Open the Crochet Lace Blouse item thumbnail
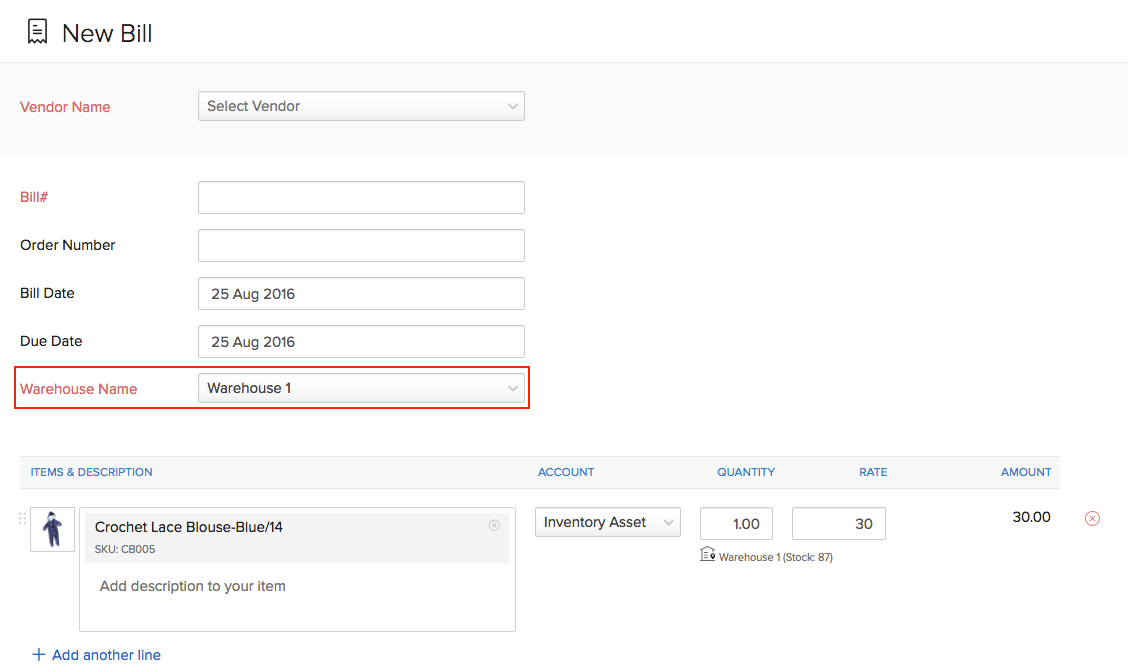The height and width of the screenshot is (672, 1128). pyautogui.click(x=53, y=530)
